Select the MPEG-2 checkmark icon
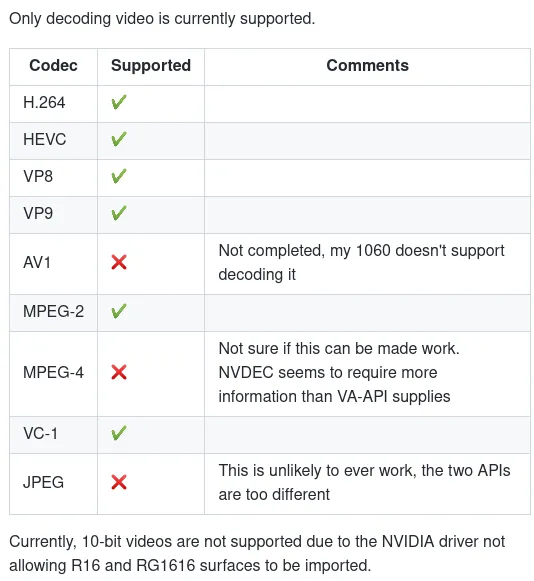Viewport: 534px width, 581px height. coord(119,311)
